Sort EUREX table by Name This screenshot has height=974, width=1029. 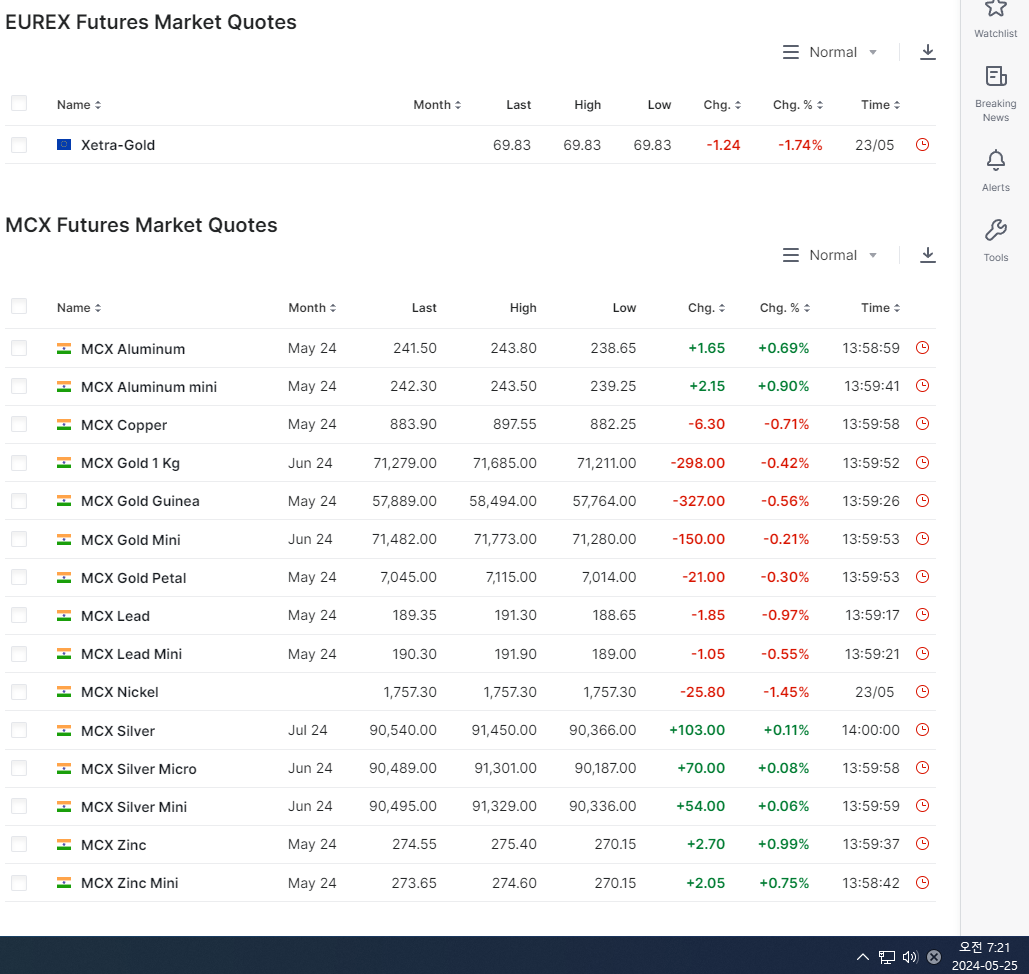(x=79, y=104)
